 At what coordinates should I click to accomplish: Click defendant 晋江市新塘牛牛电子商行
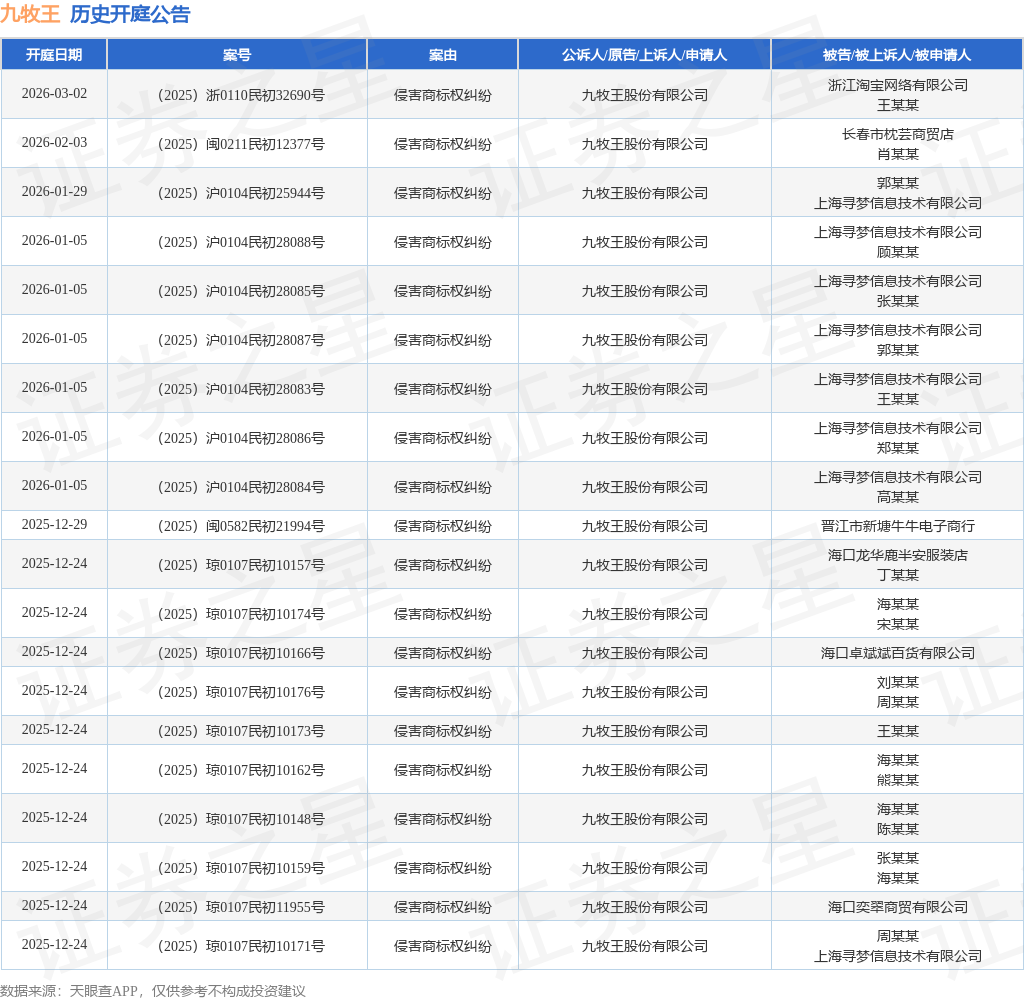click(897, 526)
